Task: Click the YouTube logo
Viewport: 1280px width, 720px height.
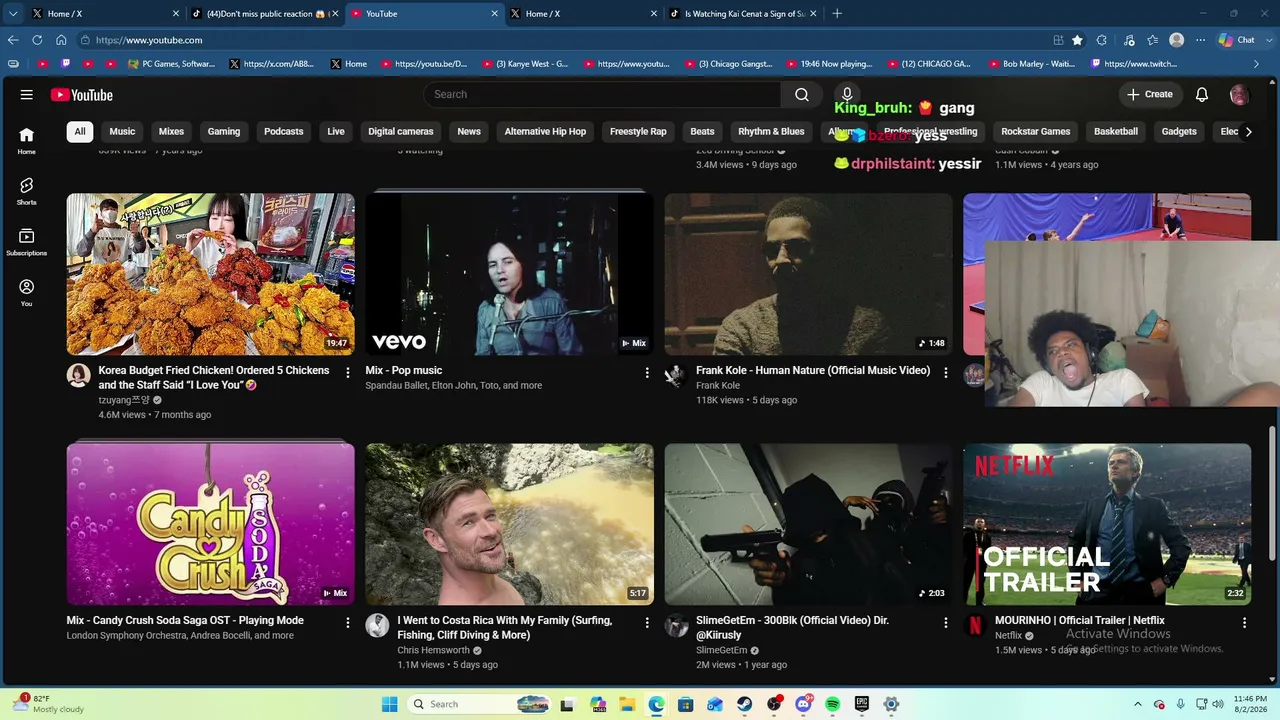Action: [x=82, y=95]
